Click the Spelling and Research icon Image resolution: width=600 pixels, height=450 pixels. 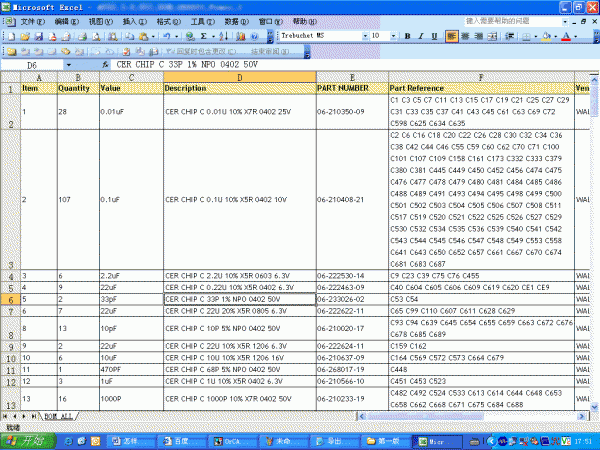point(112,36)
